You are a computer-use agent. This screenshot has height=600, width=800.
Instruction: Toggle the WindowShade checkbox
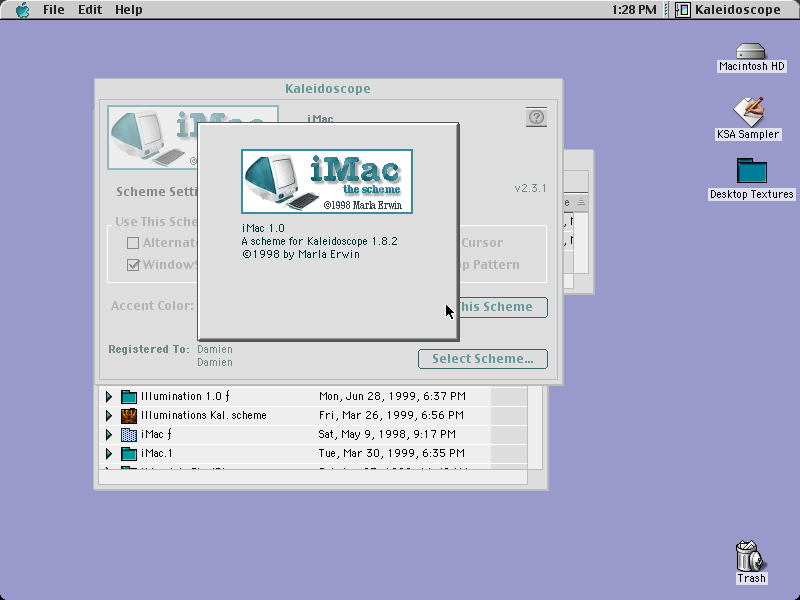pyautogui.click(x=133, y=265)
